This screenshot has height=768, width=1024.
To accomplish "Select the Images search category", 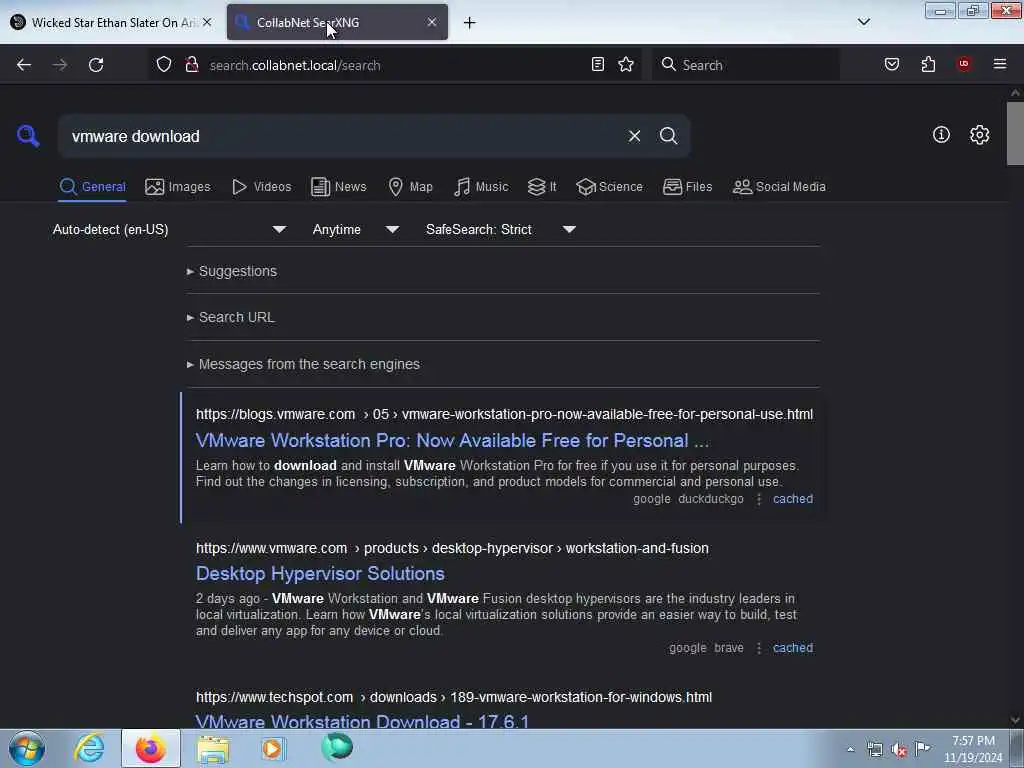I will pos(178,187).
